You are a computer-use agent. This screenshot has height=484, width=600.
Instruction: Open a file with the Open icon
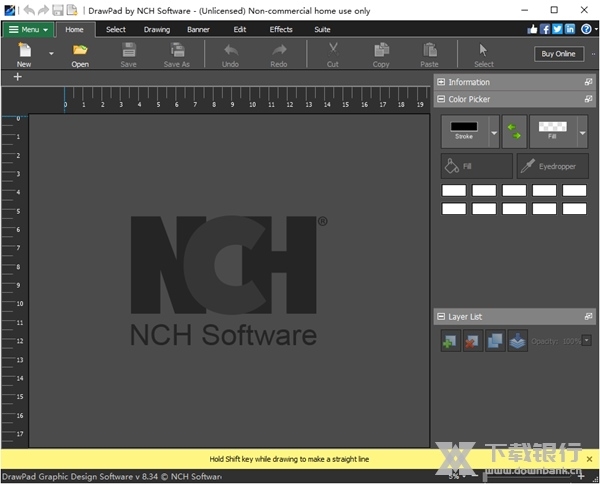(80, 52)
